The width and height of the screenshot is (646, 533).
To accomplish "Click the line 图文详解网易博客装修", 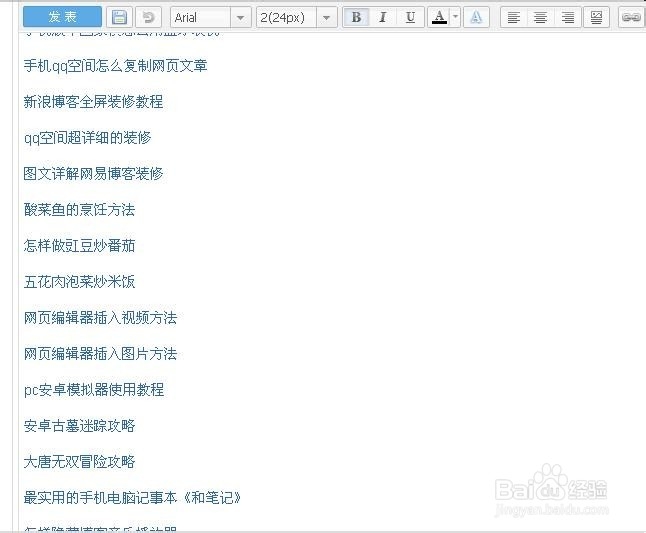I will click(94, 174).
